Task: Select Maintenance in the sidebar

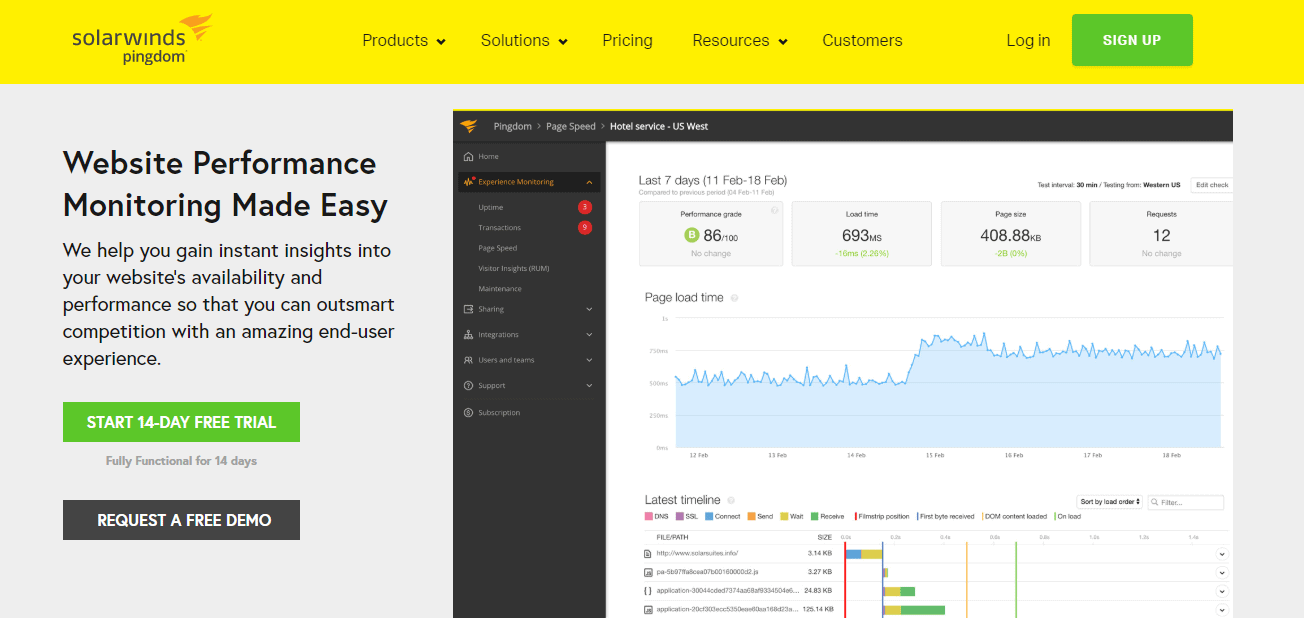Action: pos(499,289)
